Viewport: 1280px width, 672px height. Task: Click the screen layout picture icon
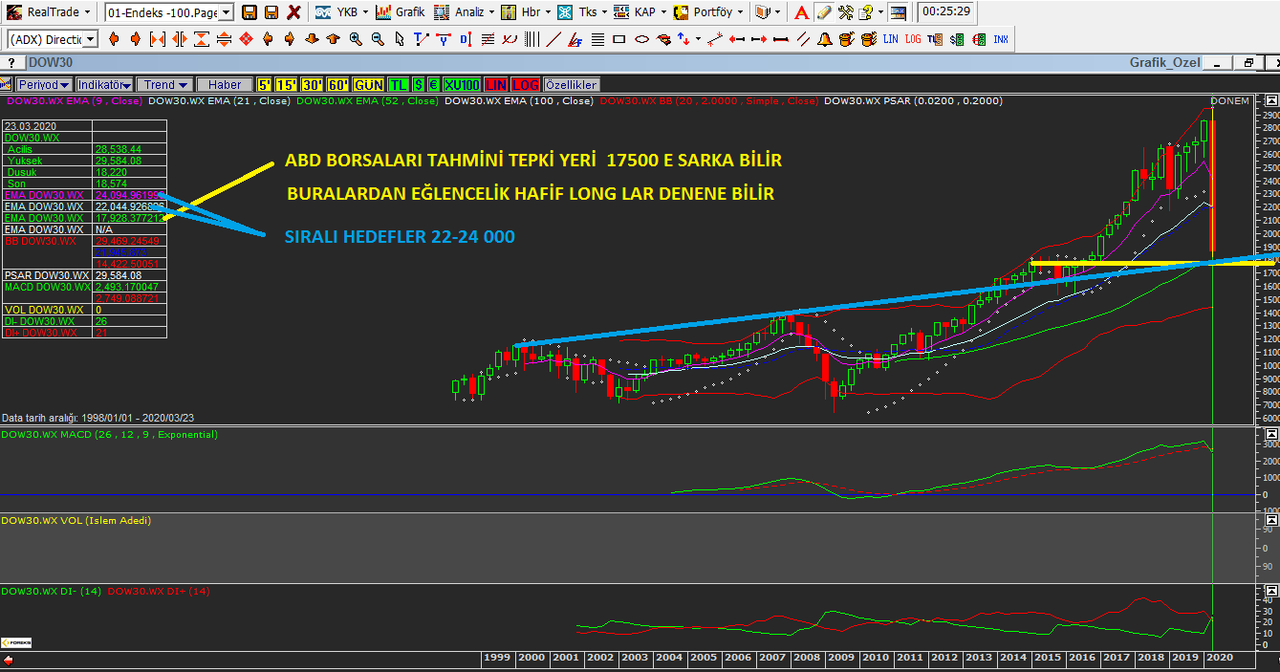coord(898,12)
